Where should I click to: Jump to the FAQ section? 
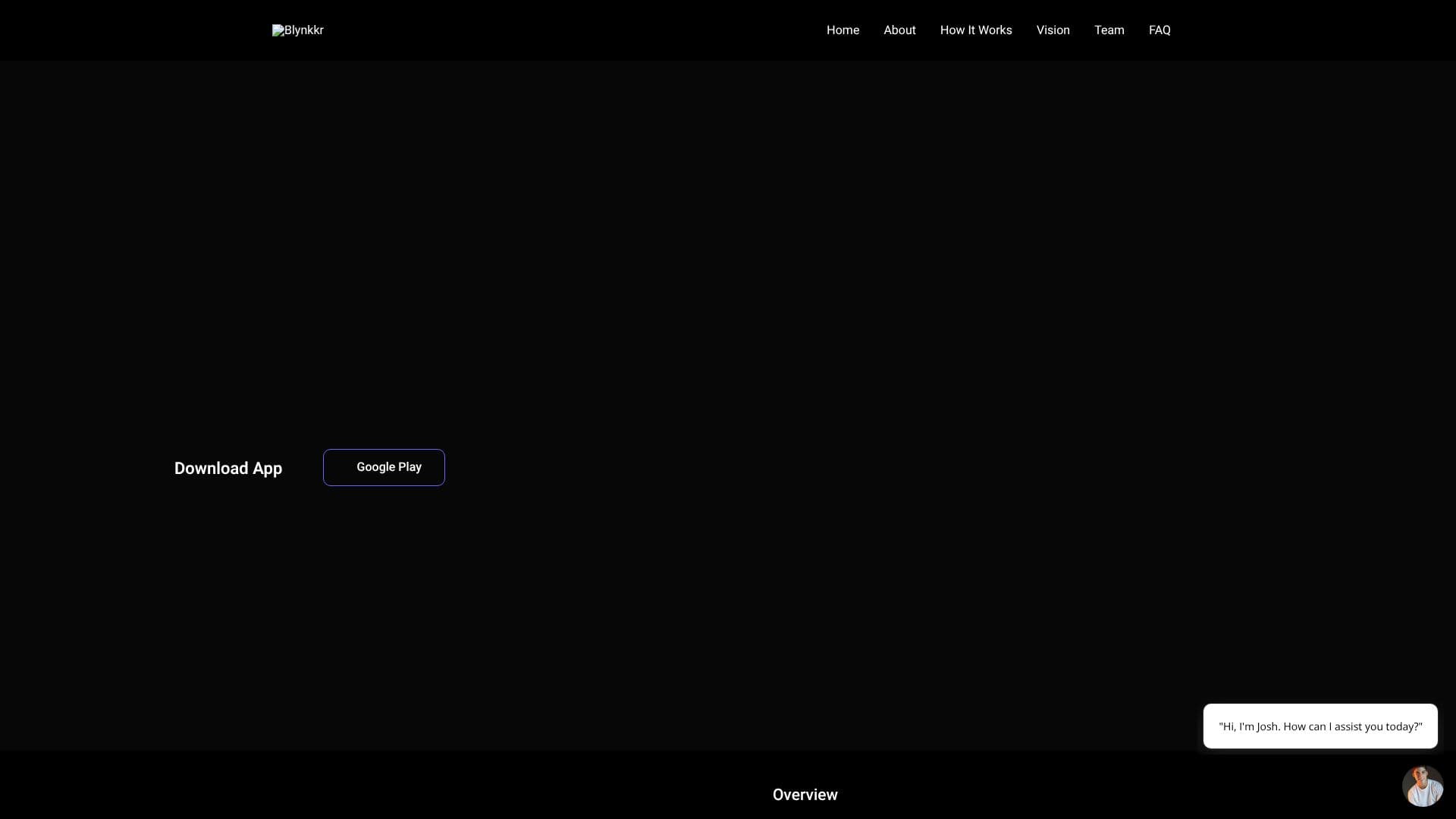tap(1159, 30)
